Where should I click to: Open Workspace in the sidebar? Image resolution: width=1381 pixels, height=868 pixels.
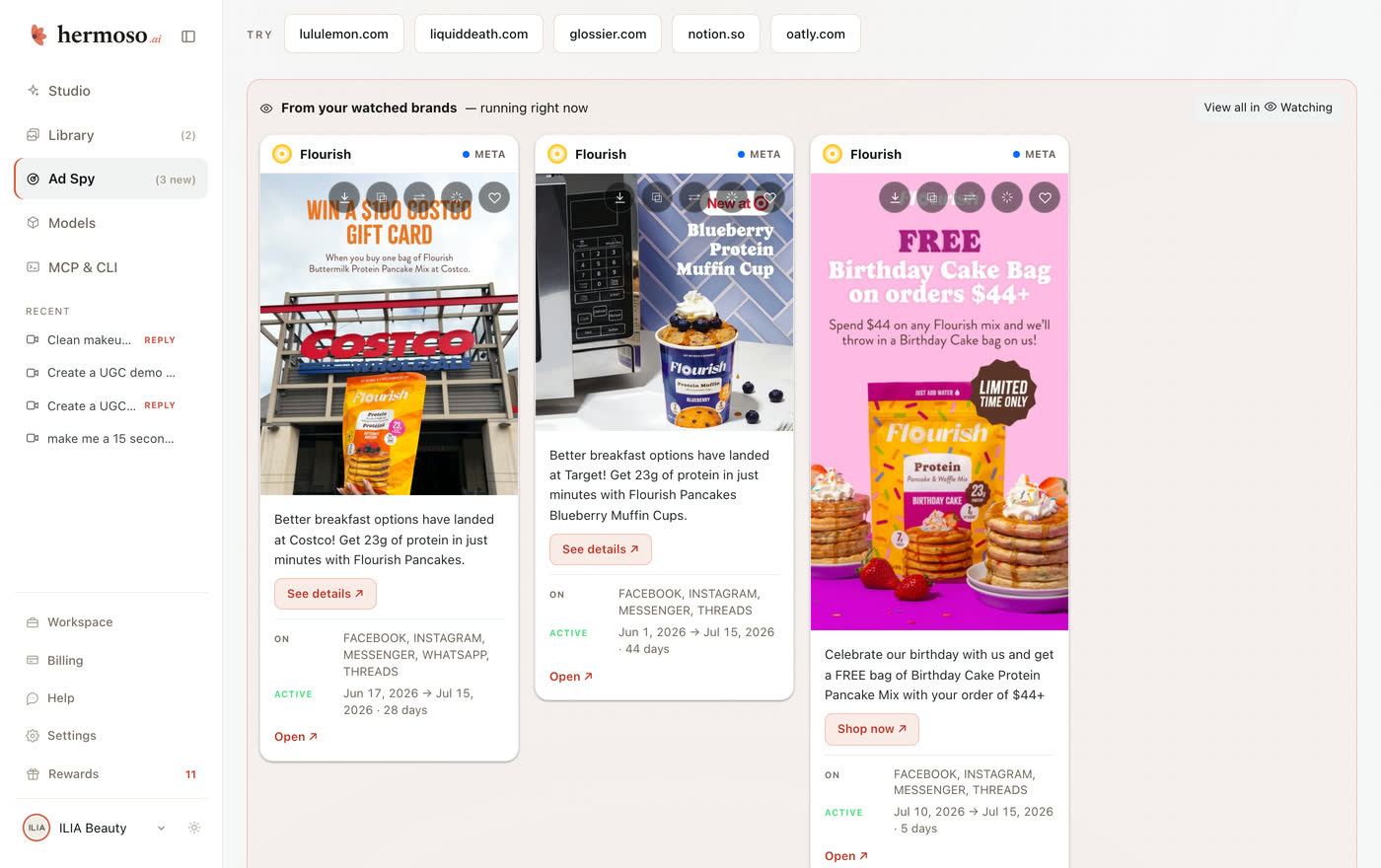coord(110,622)
